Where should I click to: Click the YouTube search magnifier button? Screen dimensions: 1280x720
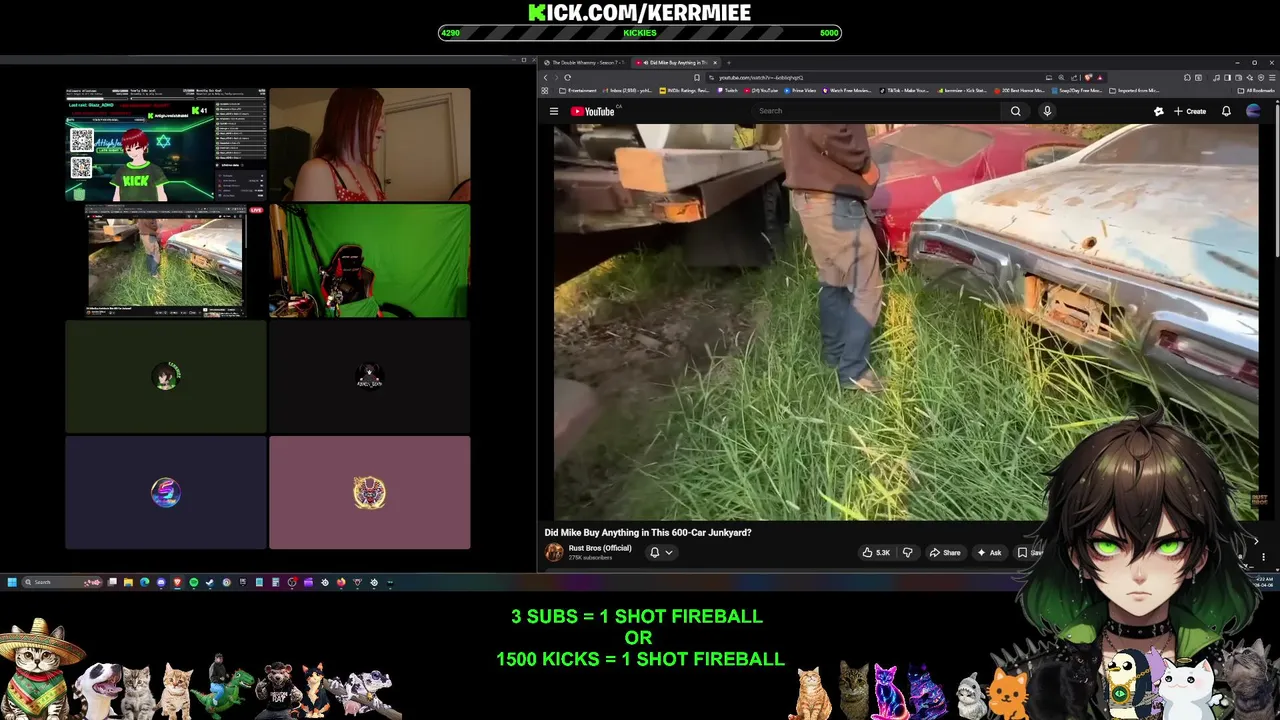point(1015,111)
